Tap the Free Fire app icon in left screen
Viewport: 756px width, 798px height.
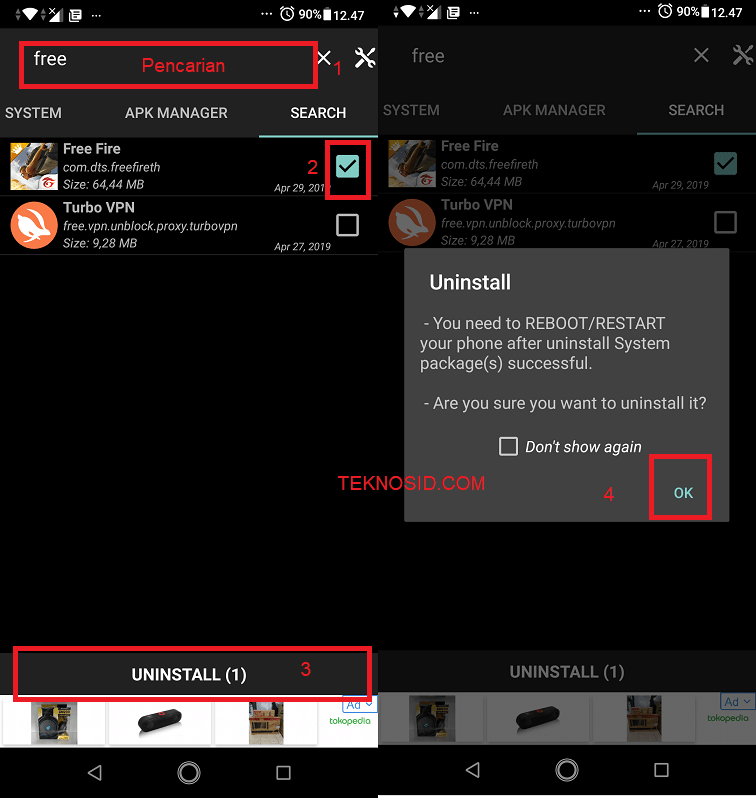34,166
